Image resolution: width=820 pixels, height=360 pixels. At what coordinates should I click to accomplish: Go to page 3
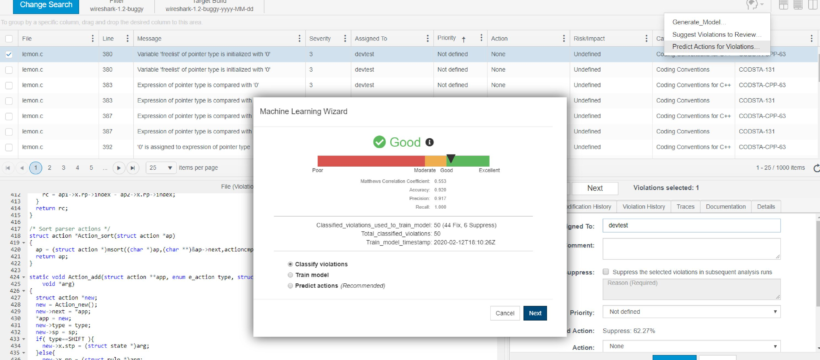click(63, 168)
